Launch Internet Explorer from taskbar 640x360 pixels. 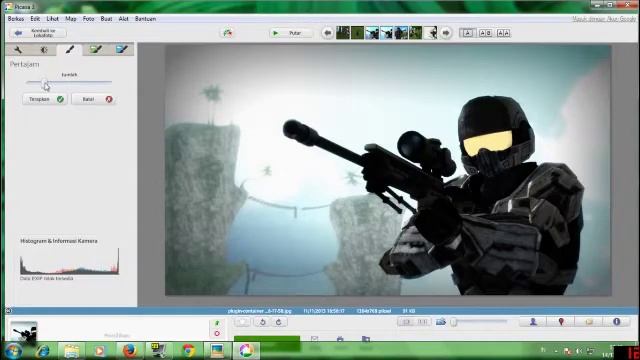click(x=42, y=351)
